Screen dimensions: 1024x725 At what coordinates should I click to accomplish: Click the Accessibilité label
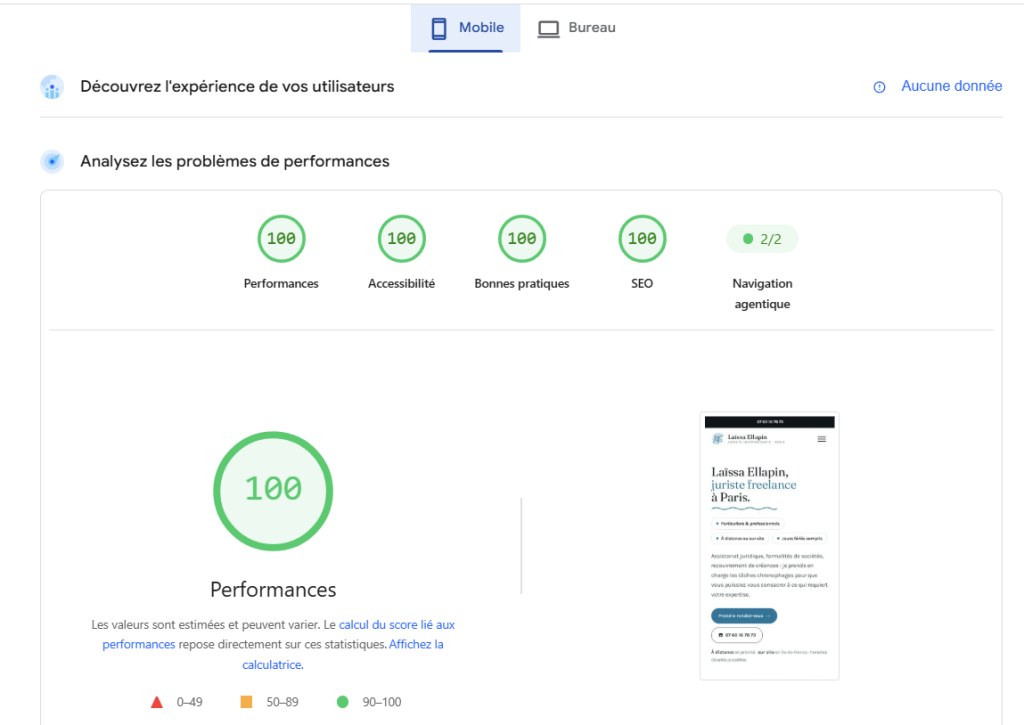[x=402, y=283]
